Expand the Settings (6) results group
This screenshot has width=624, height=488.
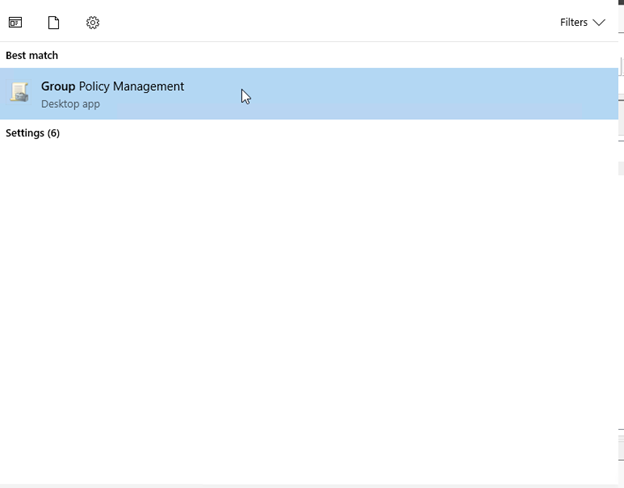(x=33, y=133)
